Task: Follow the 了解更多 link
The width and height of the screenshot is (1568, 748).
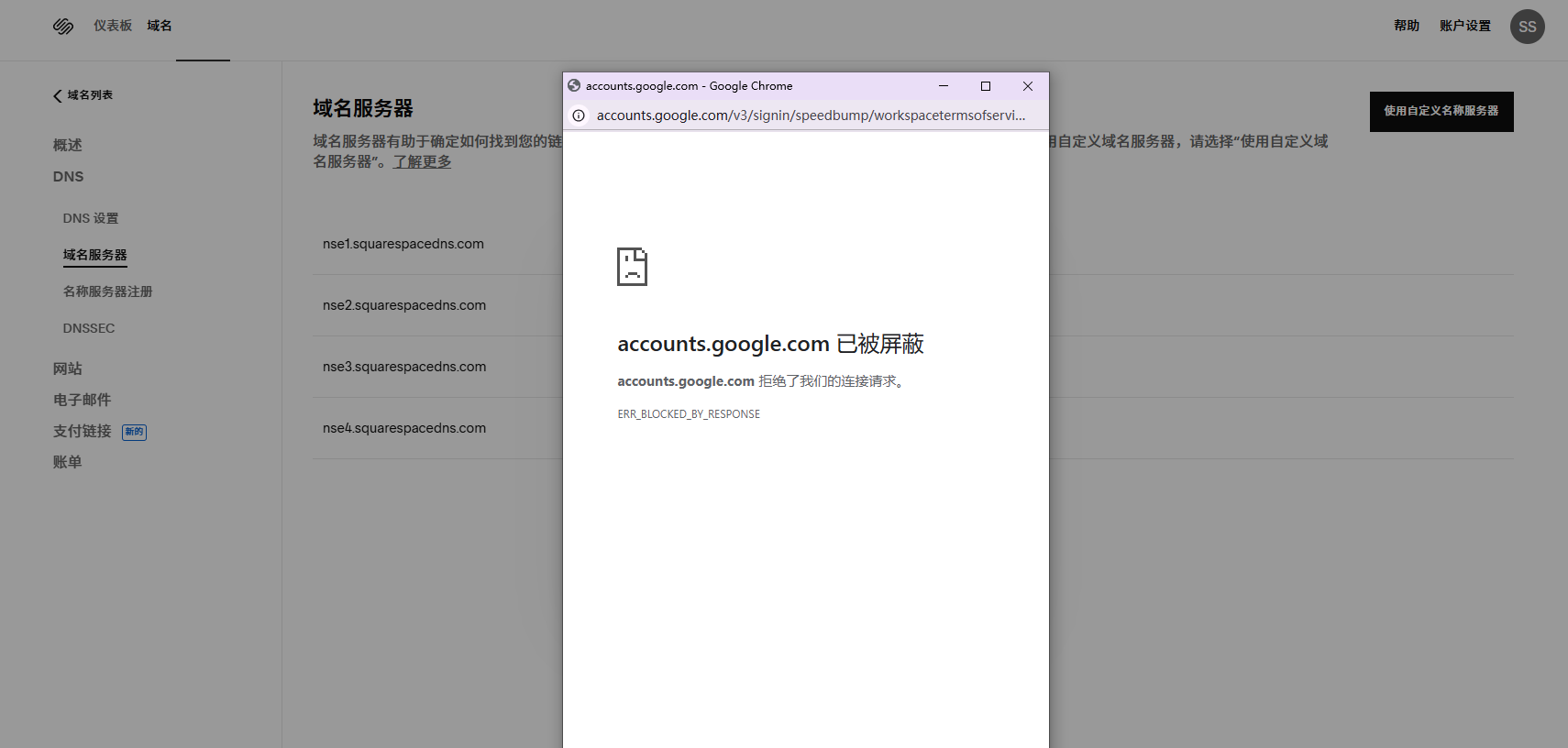Action: point(423,161)
